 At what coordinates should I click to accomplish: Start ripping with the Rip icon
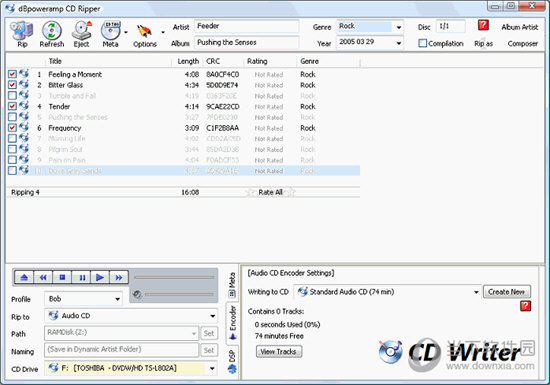click(21, 34)
